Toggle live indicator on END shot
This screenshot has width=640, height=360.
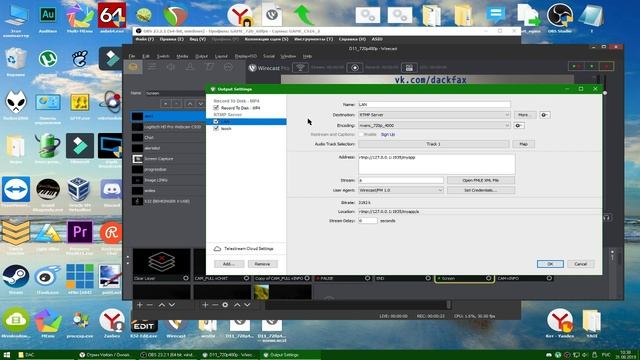[428, 278]
